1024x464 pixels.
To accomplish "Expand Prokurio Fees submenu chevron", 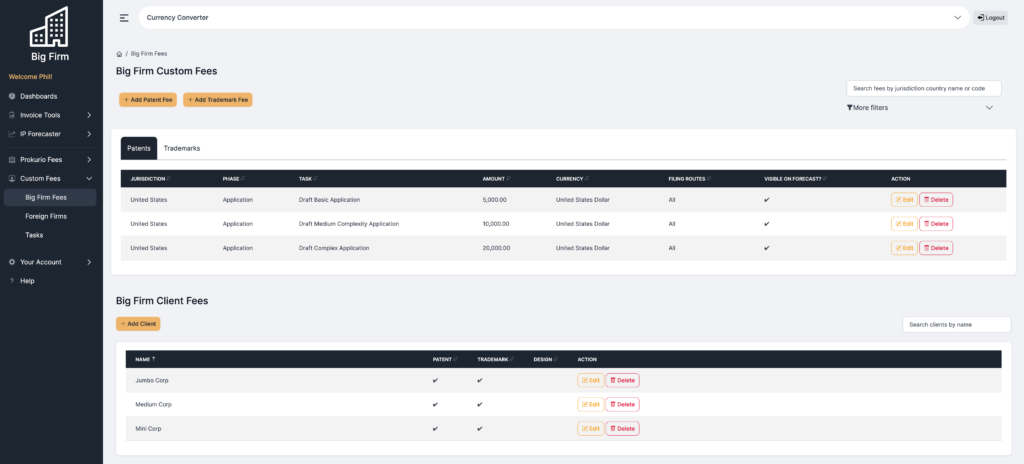I will [89, 159].
